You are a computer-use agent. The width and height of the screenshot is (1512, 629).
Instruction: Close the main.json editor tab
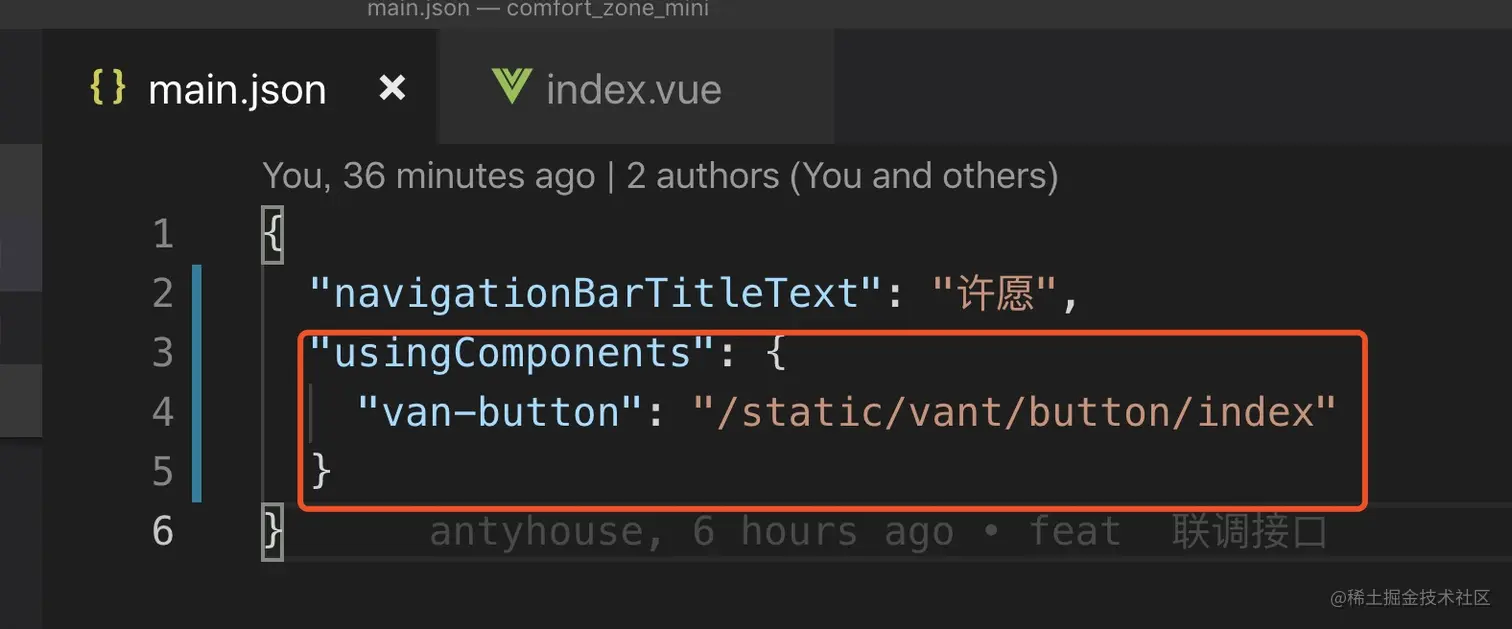[392, 89]
